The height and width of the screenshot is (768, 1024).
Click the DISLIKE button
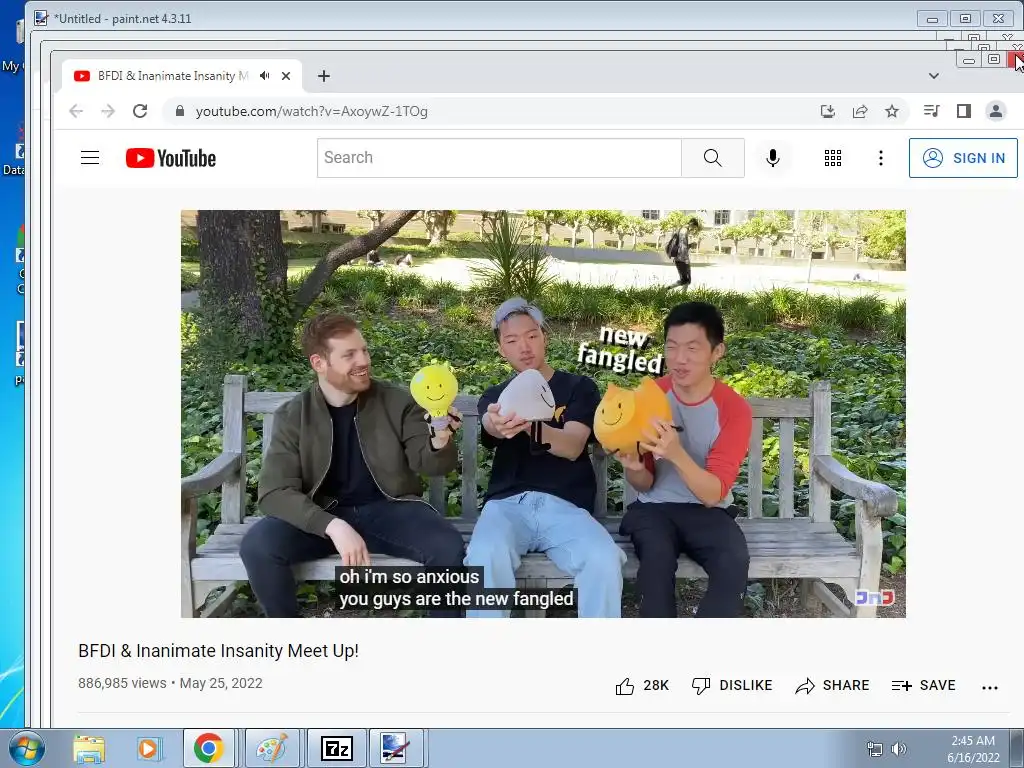coord(732,686)
